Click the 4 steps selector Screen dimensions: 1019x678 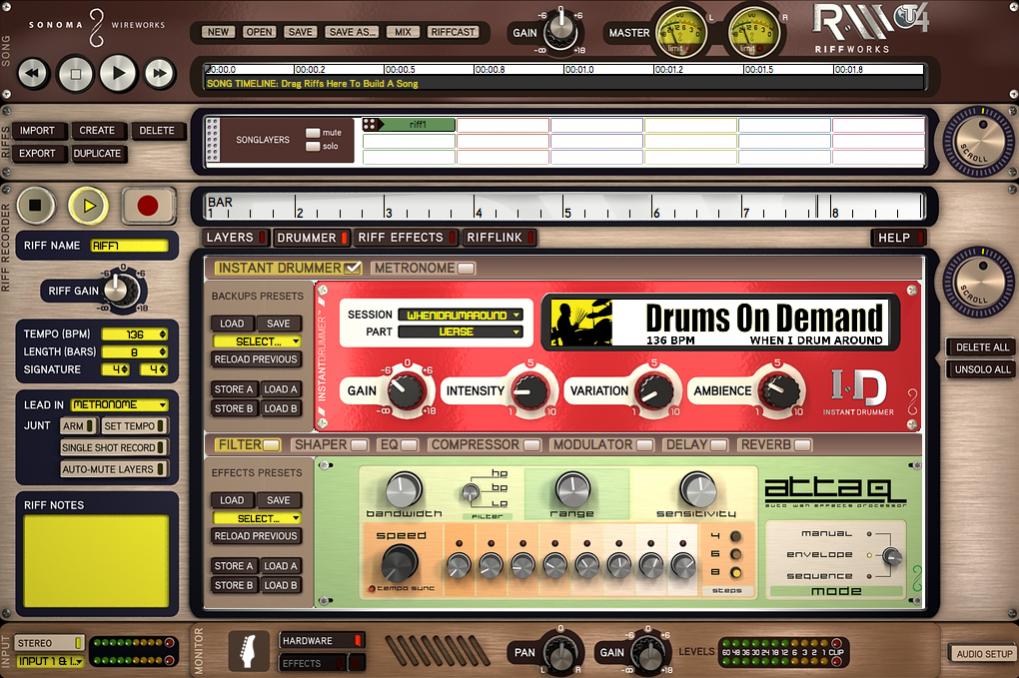[x=736, y=536]
